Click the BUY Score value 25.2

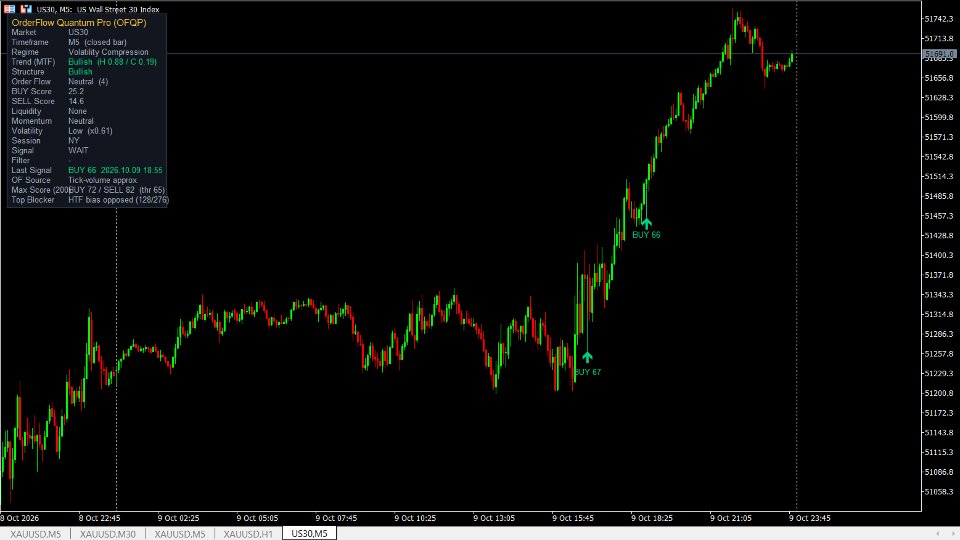(x=76, y=91)
